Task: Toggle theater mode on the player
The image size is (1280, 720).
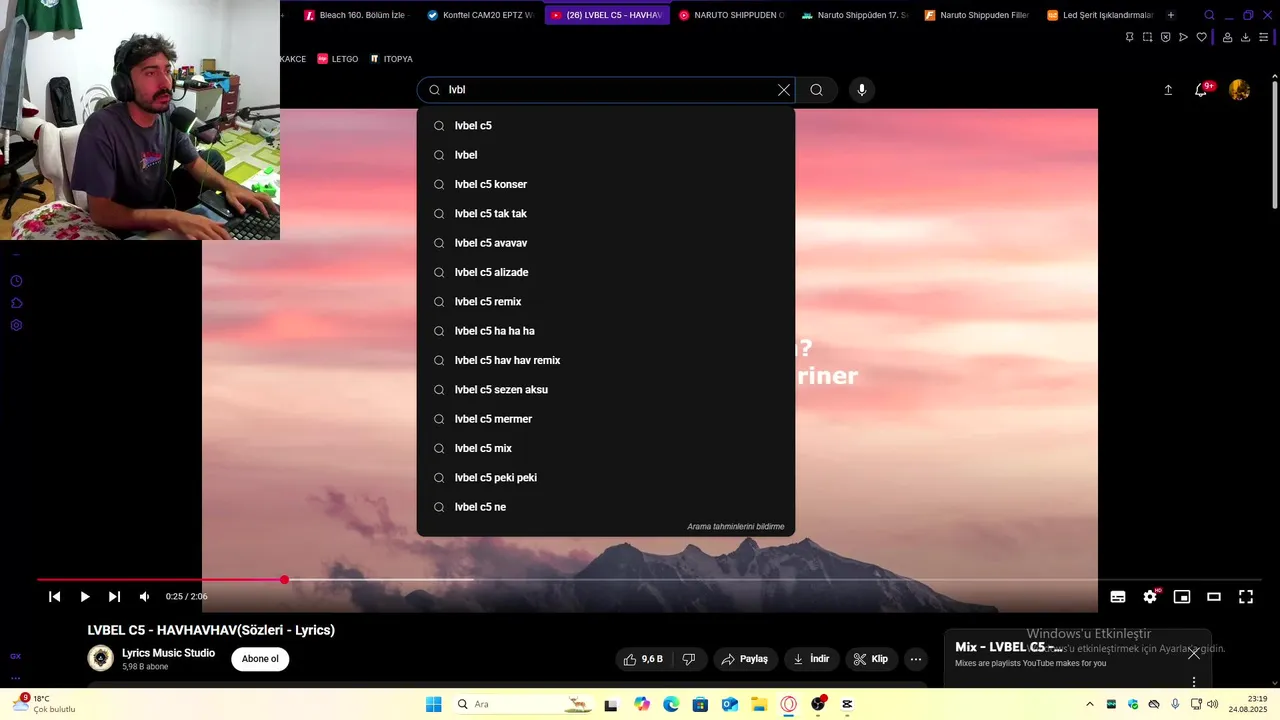Action: 1214,597
